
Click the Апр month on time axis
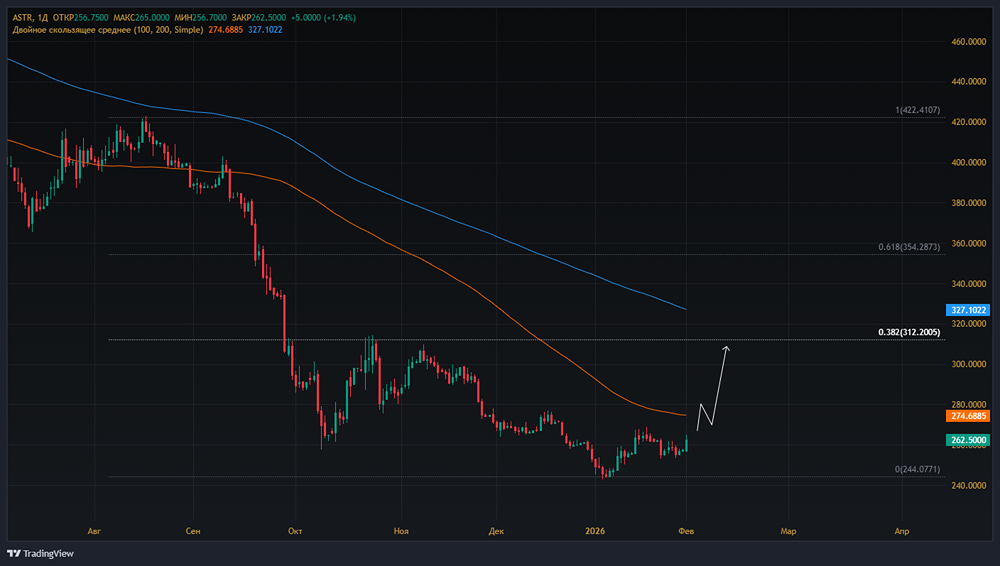point(901,531)
